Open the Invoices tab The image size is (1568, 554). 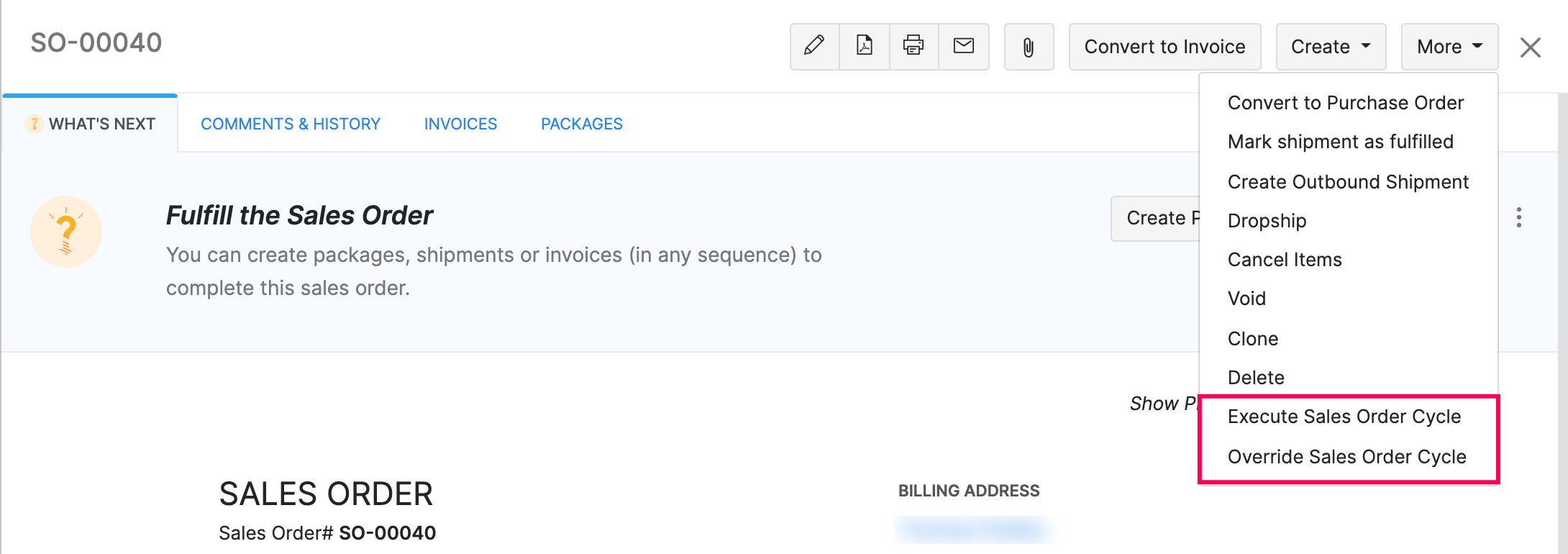(x=460, y=124)
